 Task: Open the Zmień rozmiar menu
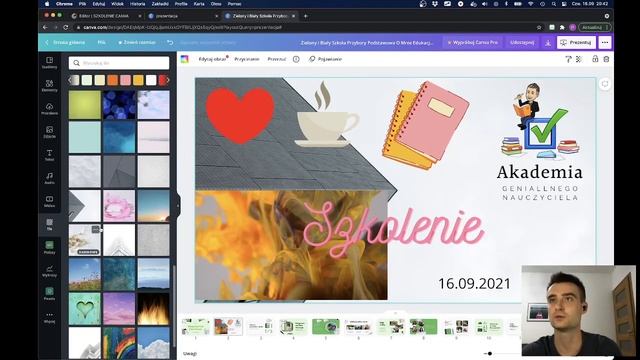point(137,42)
